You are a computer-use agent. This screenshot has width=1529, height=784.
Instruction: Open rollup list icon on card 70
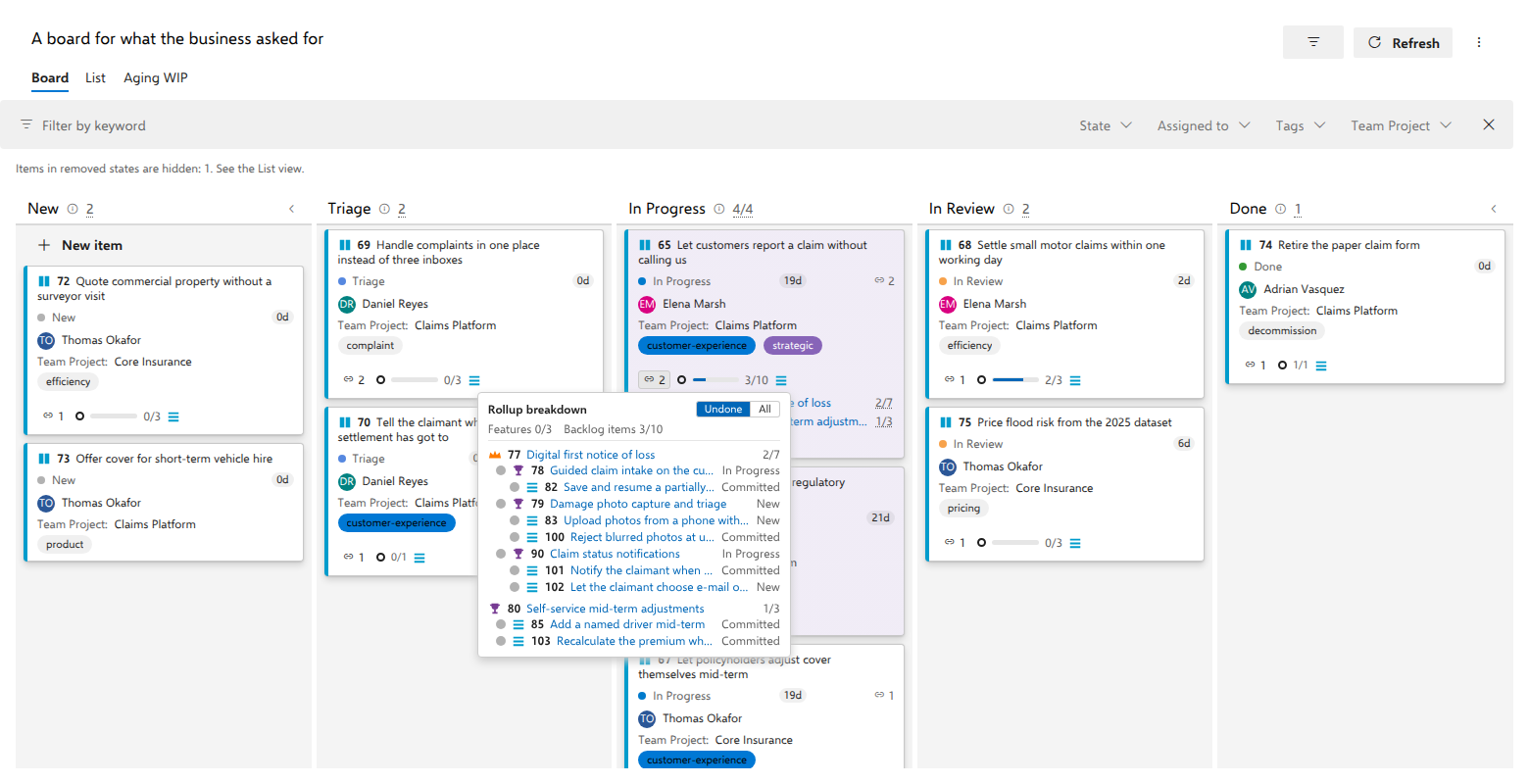[x=419, y=558]
